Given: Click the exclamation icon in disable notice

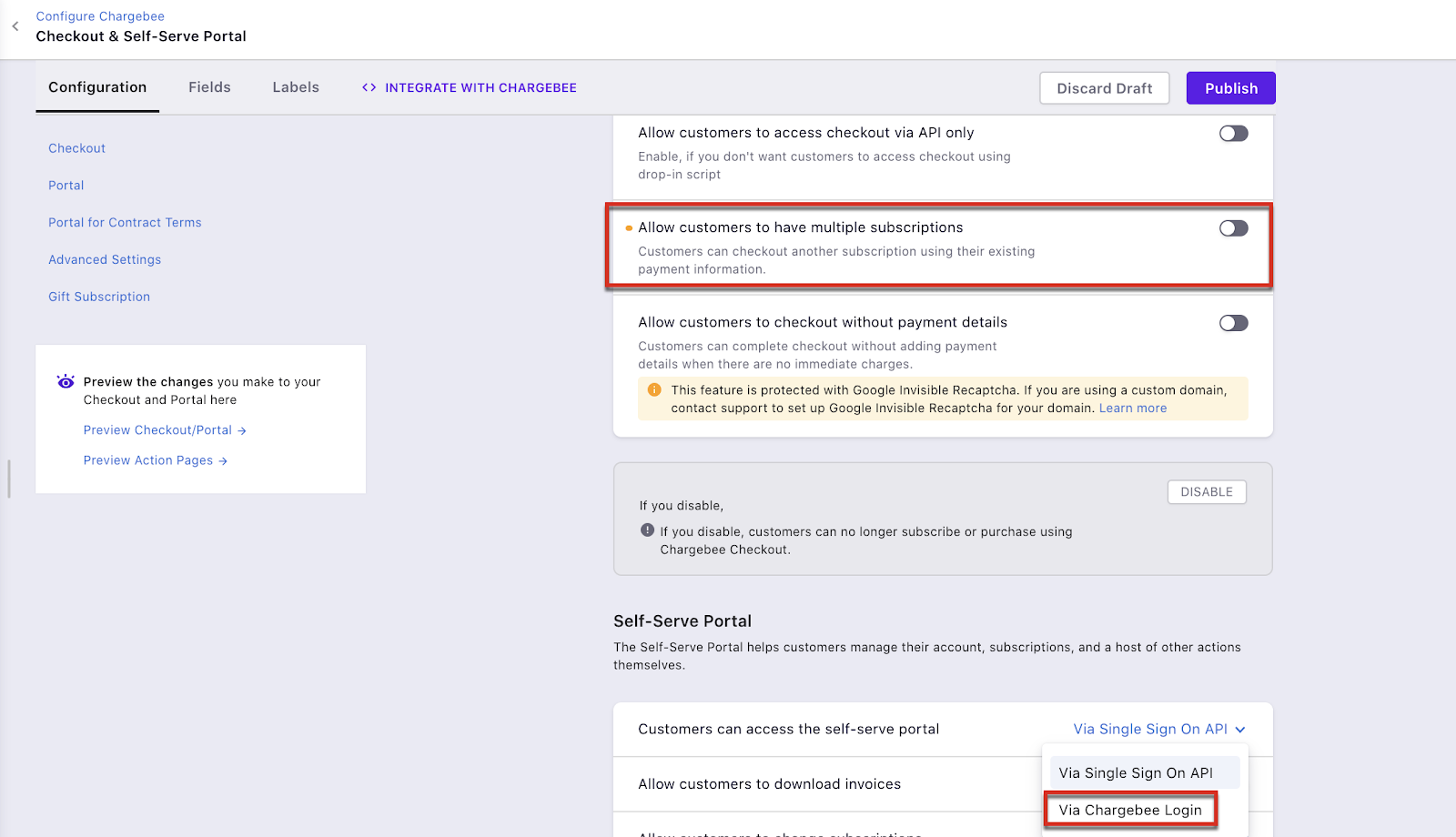Looking at the screenshot, I should 647,530.
